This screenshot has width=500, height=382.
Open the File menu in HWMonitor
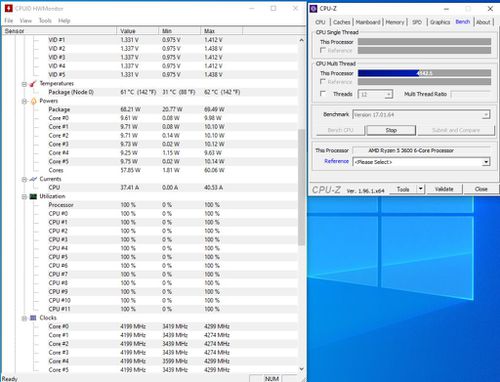pos(9,21)
